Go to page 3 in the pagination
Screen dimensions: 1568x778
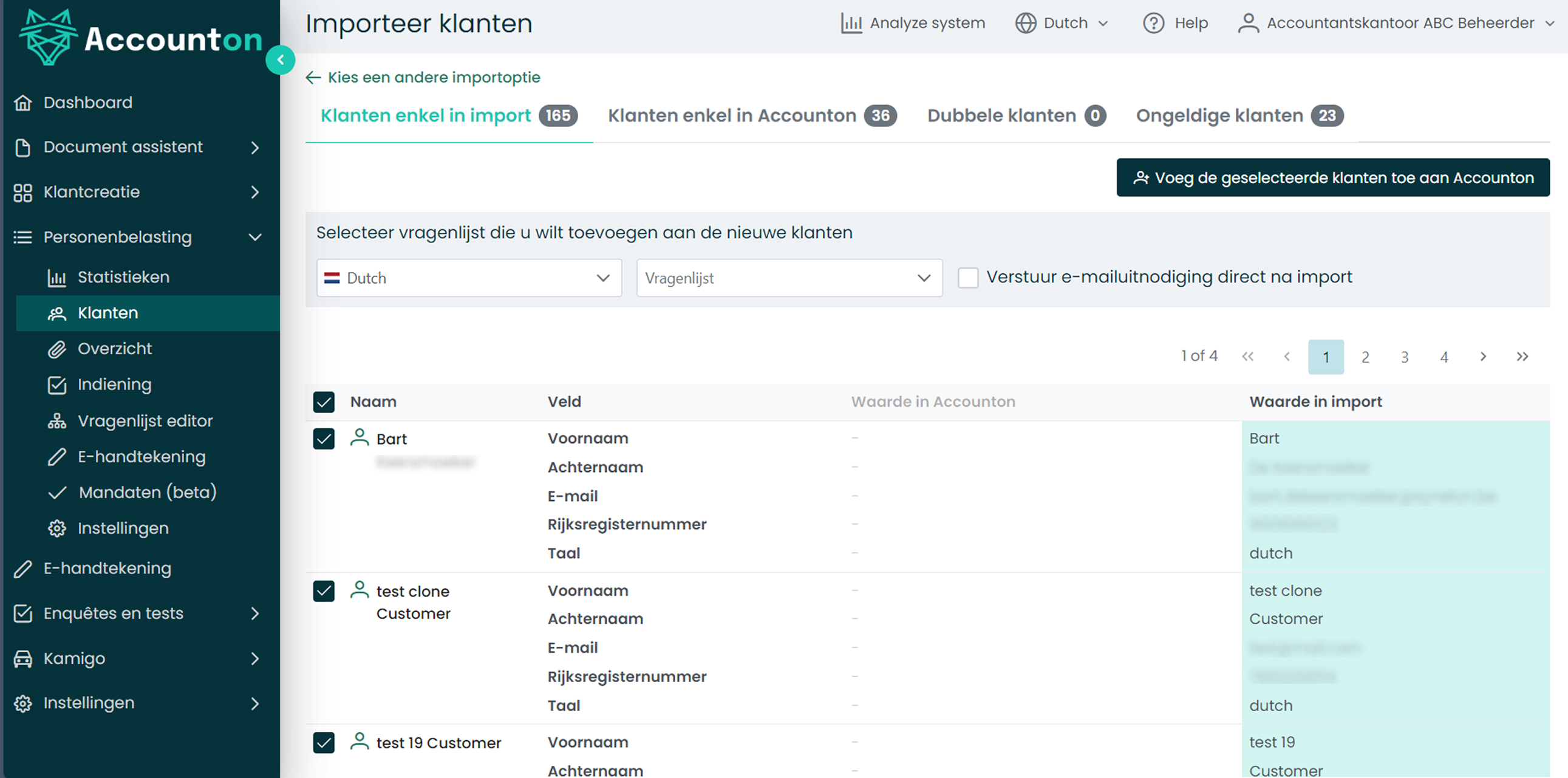pyautogui.click(x=1404, y=357)
